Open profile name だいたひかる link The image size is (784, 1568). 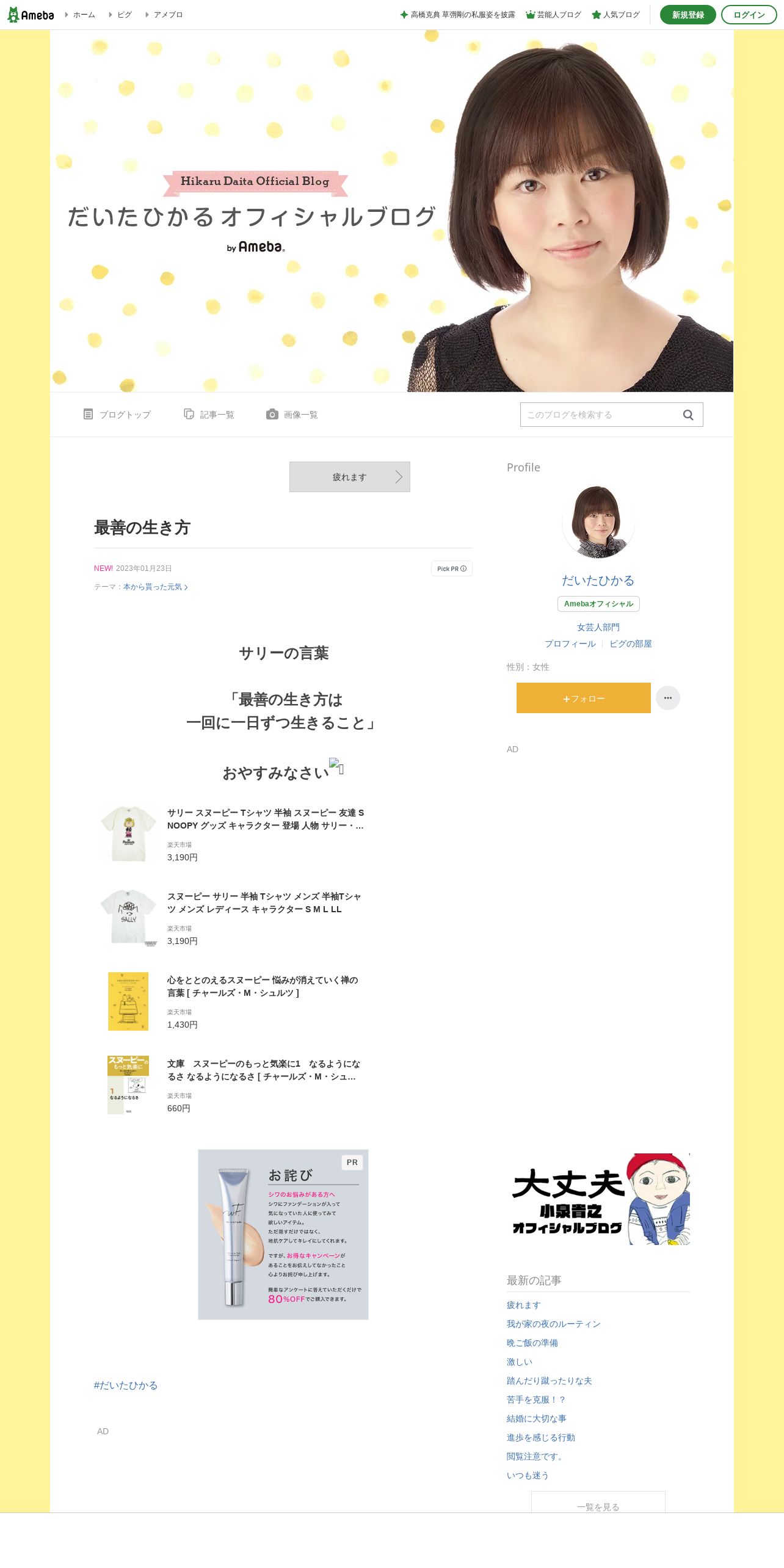pyautogui.click(x=598, y=581)
